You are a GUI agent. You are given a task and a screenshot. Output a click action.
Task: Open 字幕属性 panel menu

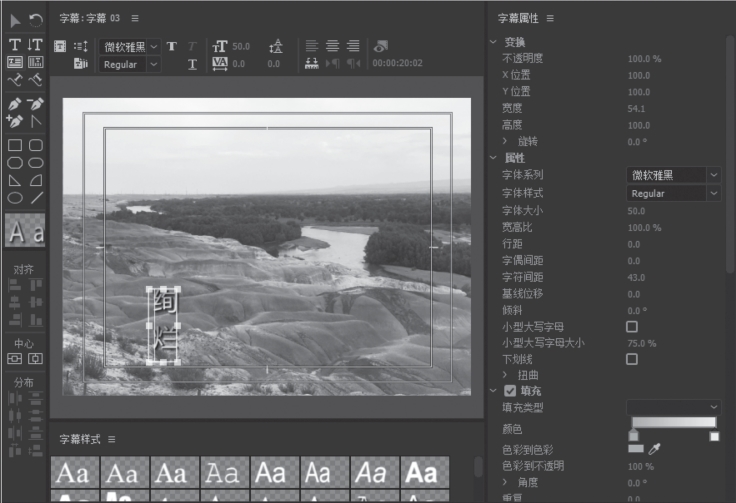click(x=550, y=18)
